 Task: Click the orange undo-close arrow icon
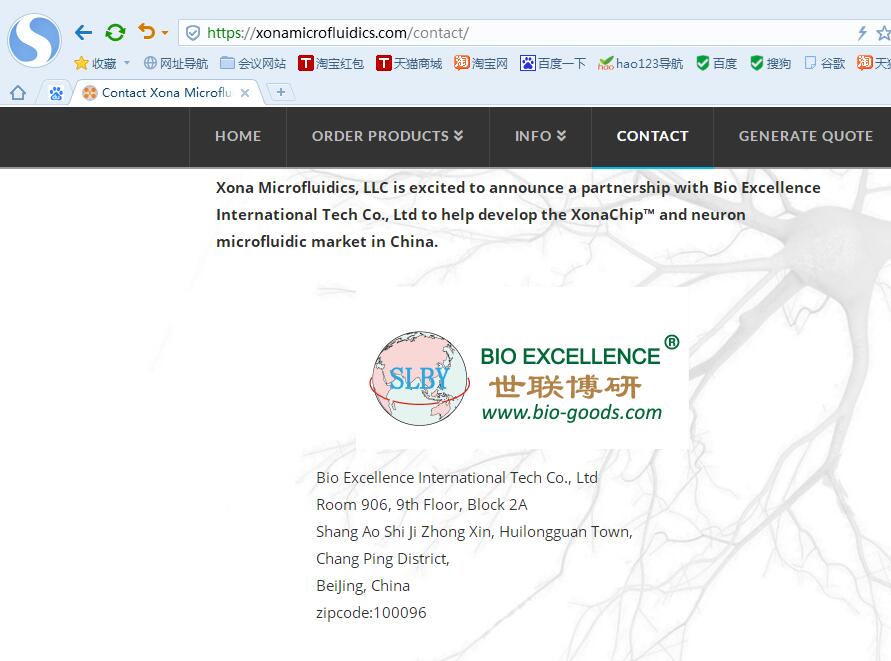[x=147, y=32]
